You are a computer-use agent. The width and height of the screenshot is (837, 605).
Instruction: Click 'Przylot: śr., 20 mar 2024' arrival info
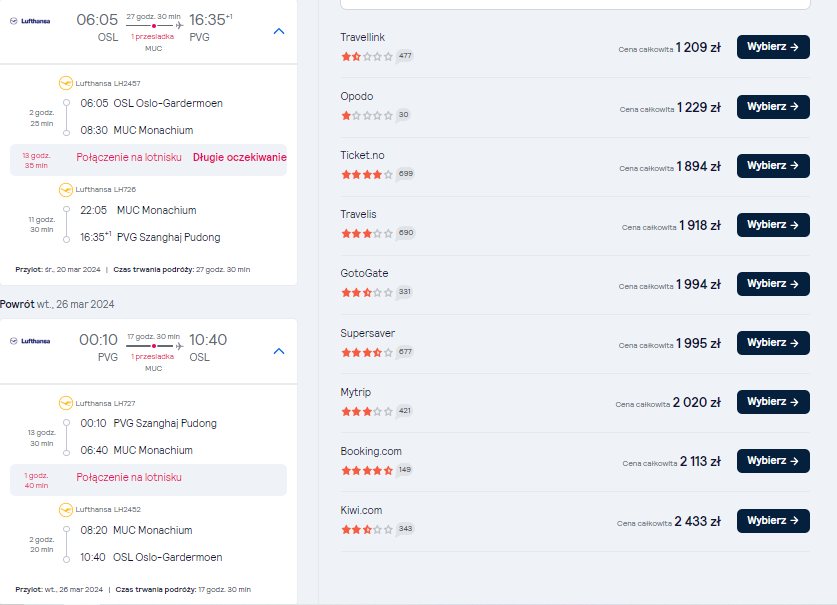pos(58,270)
